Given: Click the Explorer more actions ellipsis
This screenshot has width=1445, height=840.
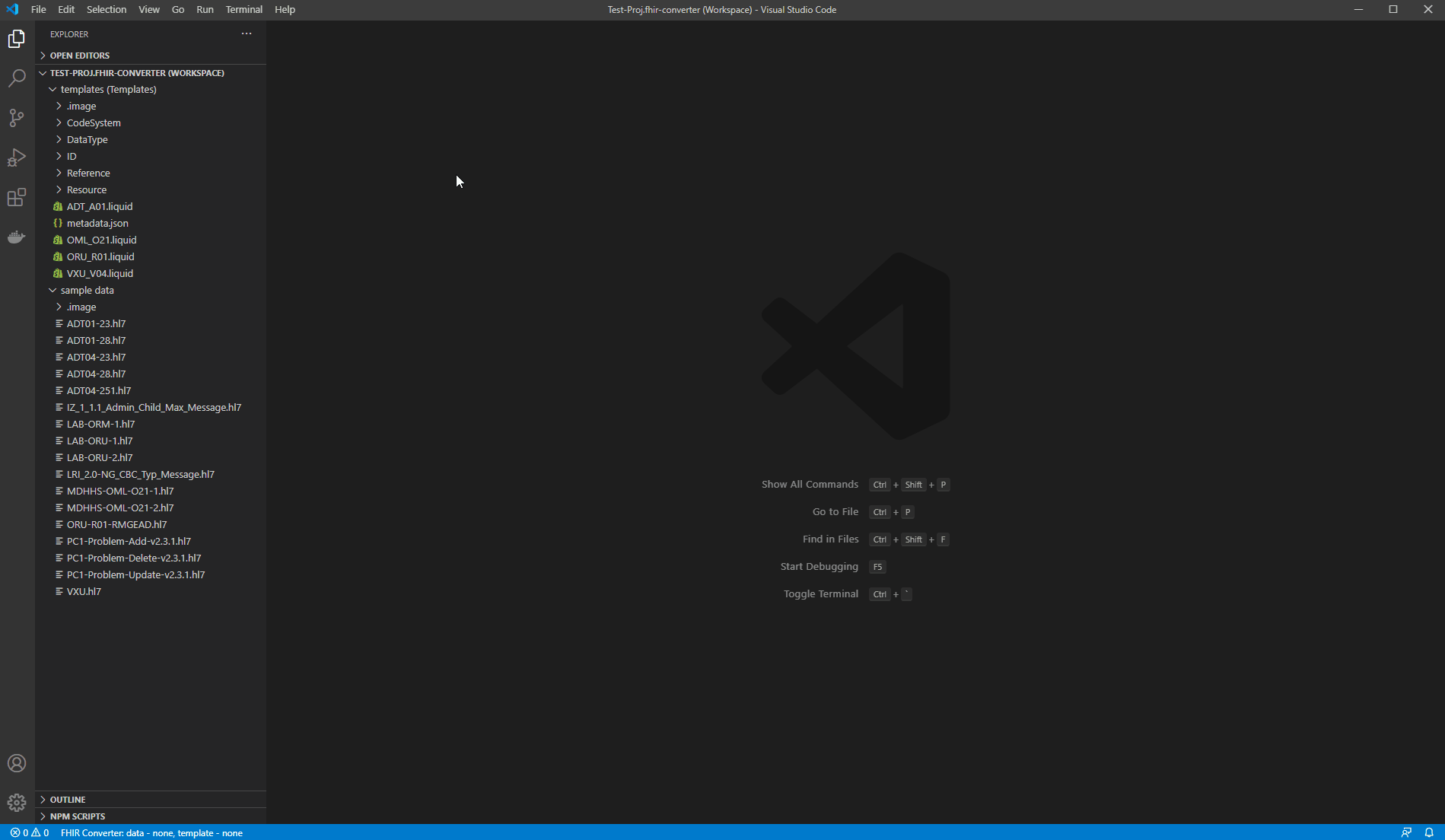Looking at the screenshot, I should [x=247, y=33].
